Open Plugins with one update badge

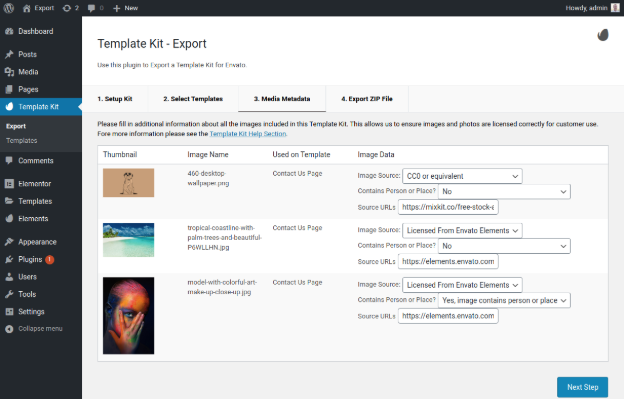pyautogui.click(x=30, y=259)
